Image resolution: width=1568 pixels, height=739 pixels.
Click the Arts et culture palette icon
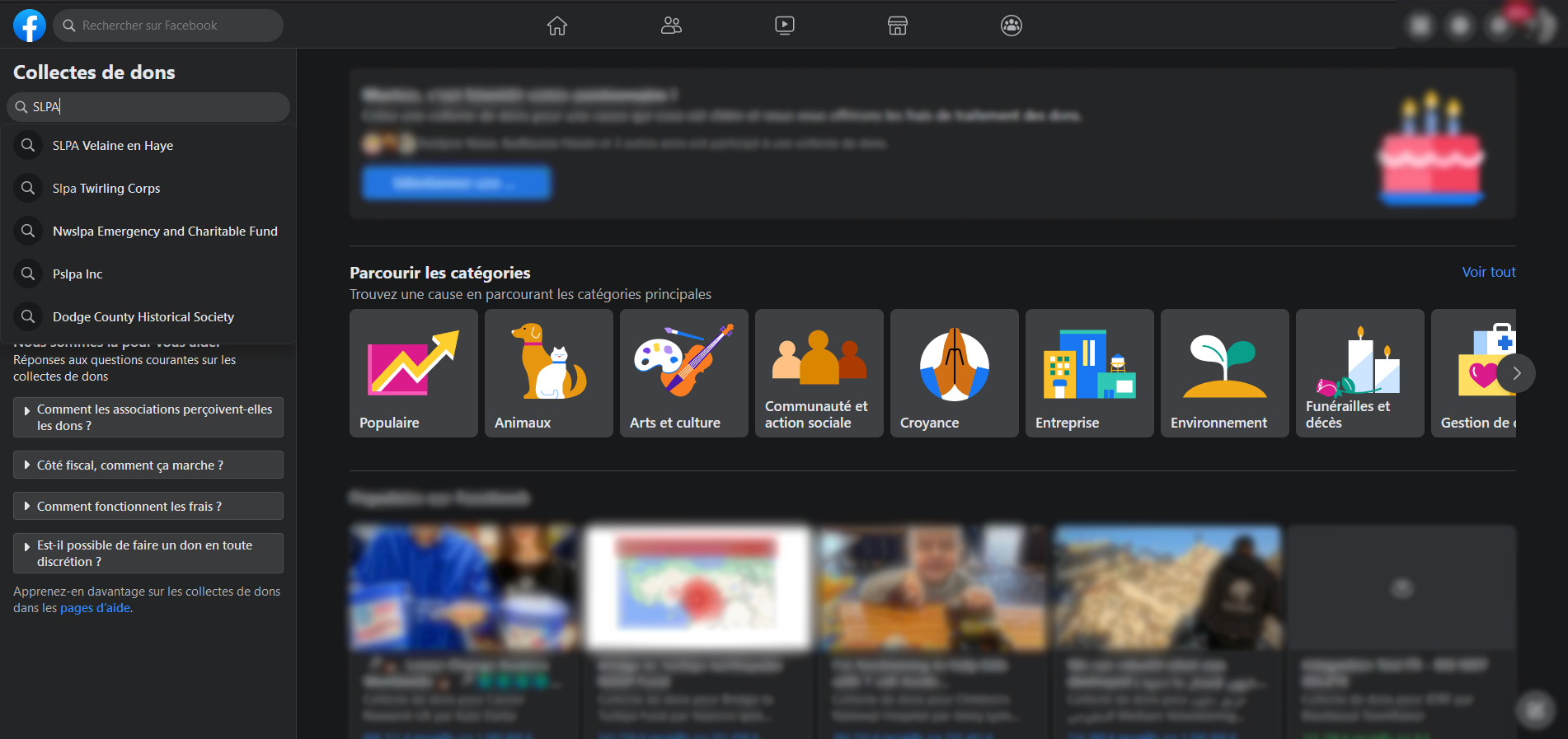point(684,359)
